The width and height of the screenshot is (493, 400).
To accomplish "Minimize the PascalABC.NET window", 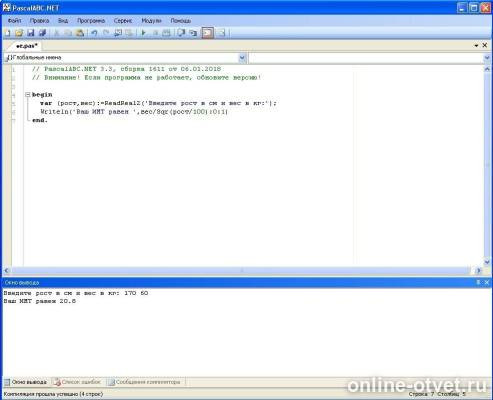I will (x=462, y=7).
